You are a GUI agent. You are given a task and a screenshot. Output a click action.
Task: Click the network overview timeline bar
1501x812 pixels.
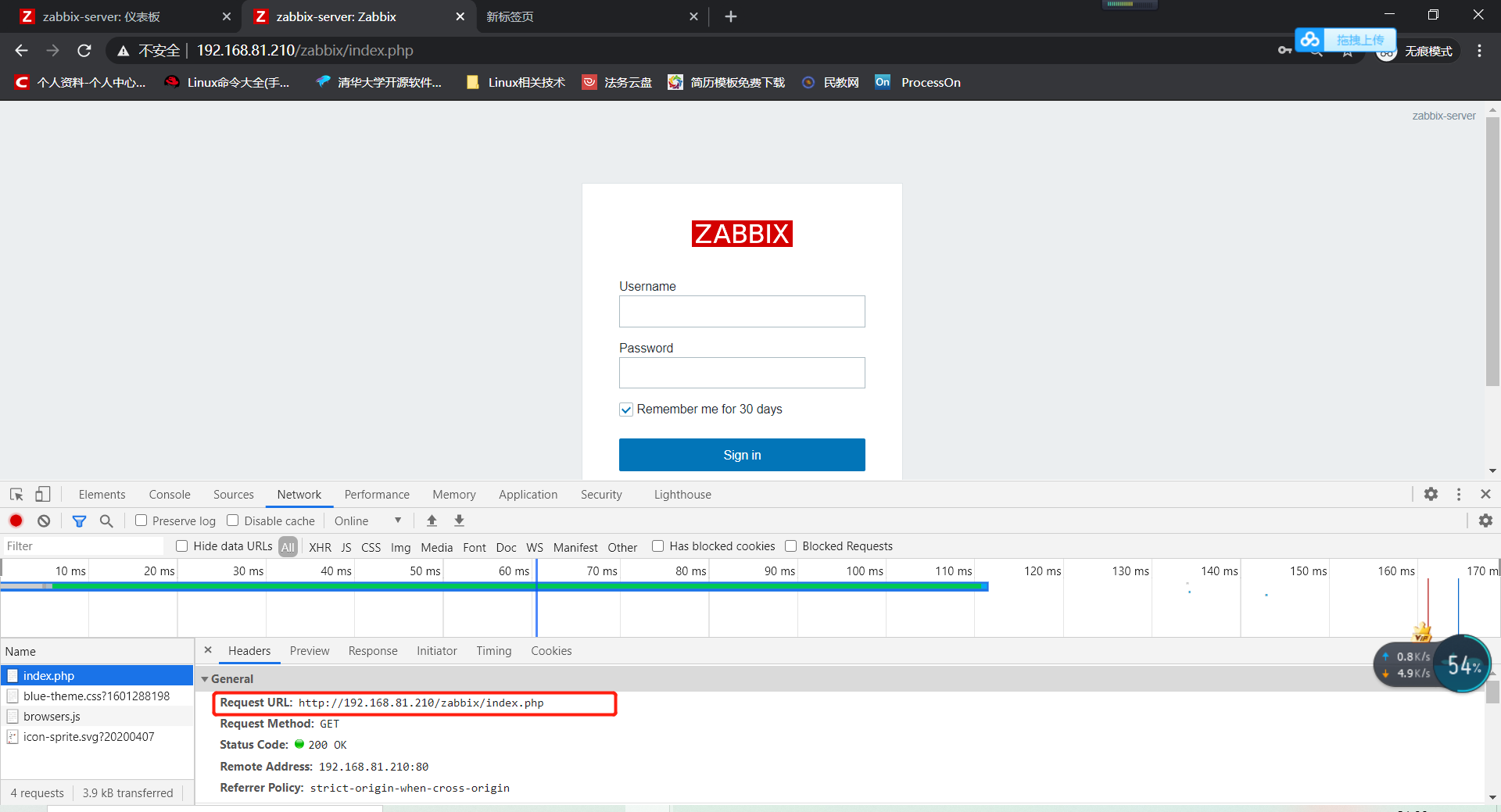pos(494,586)
